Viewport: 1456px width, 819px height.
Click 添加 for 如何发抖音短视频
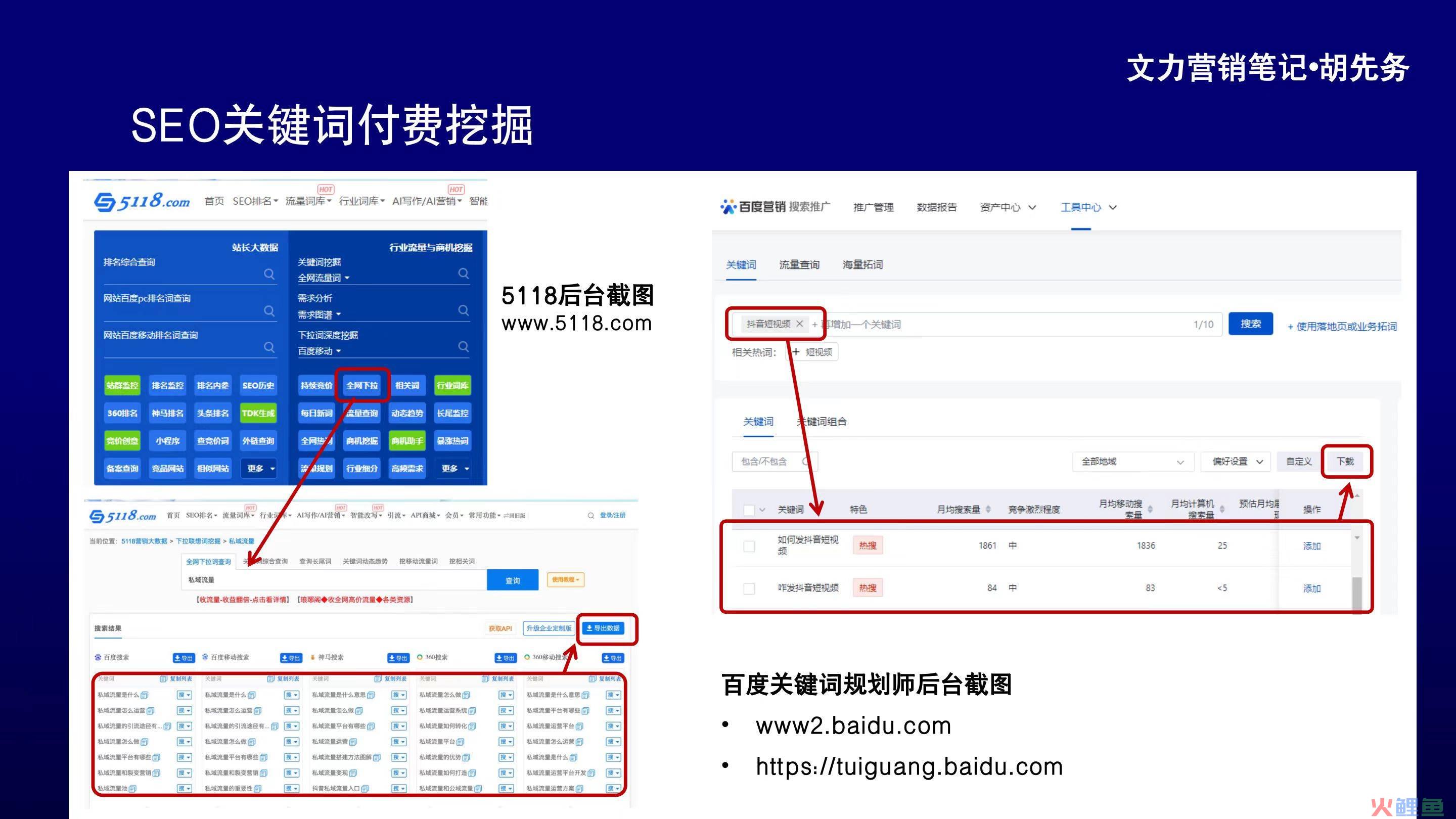[x=1312, y=546]
